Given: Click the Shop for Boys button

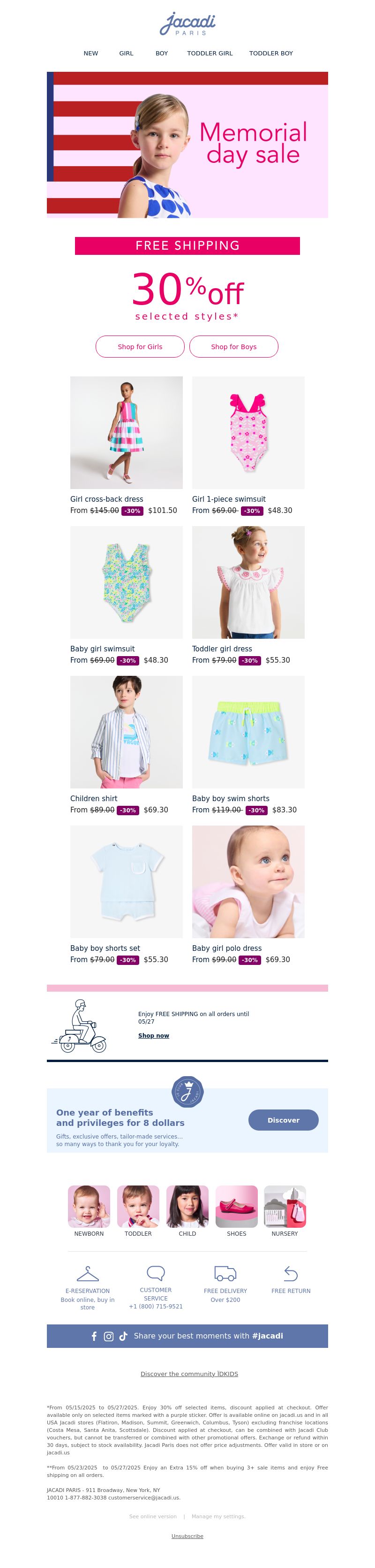Looking at the screenshot, I should pos(234,346).
